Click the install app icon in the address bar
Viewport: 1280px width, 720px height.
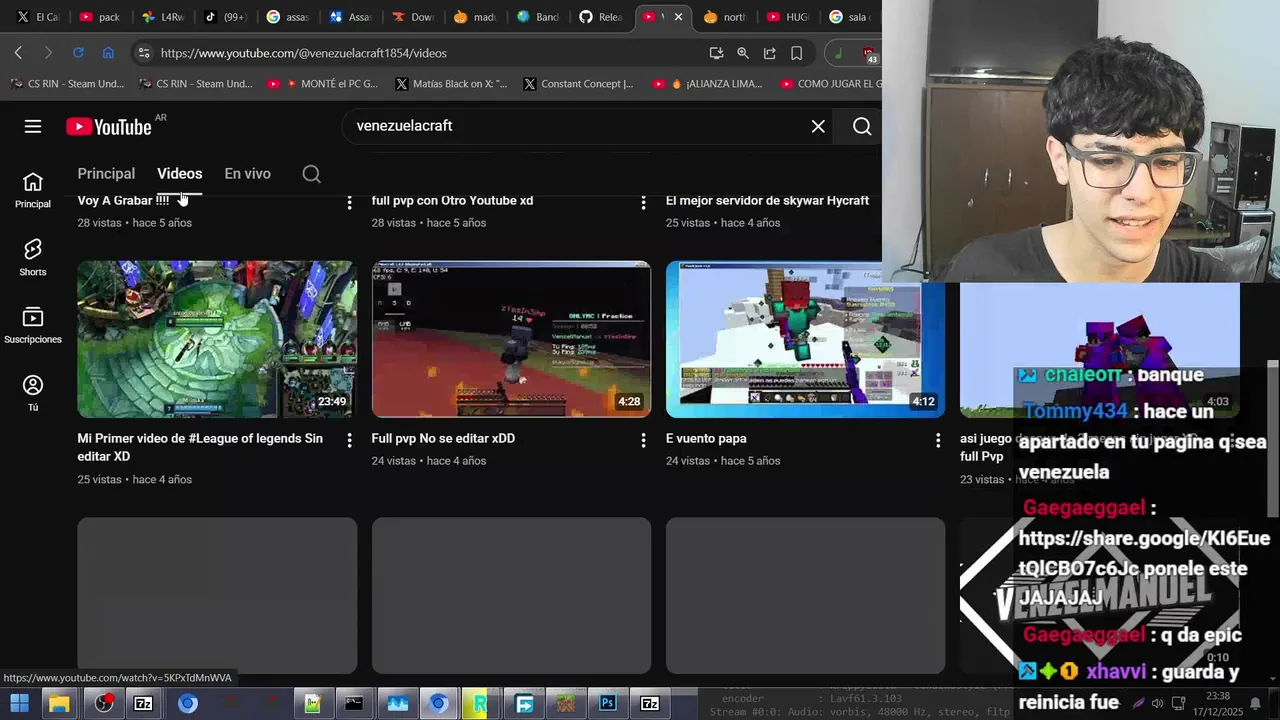[x=716, y=53]
